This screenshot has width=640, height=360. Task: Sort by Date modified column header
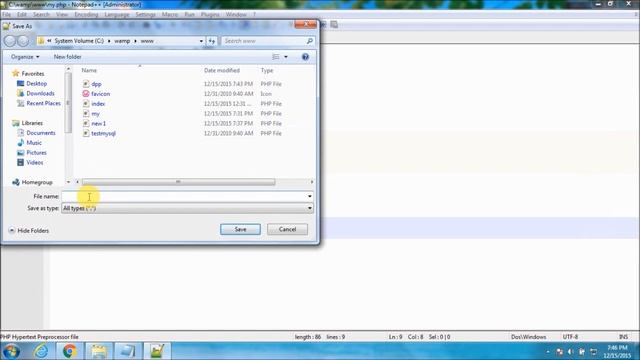click(222, 70)
